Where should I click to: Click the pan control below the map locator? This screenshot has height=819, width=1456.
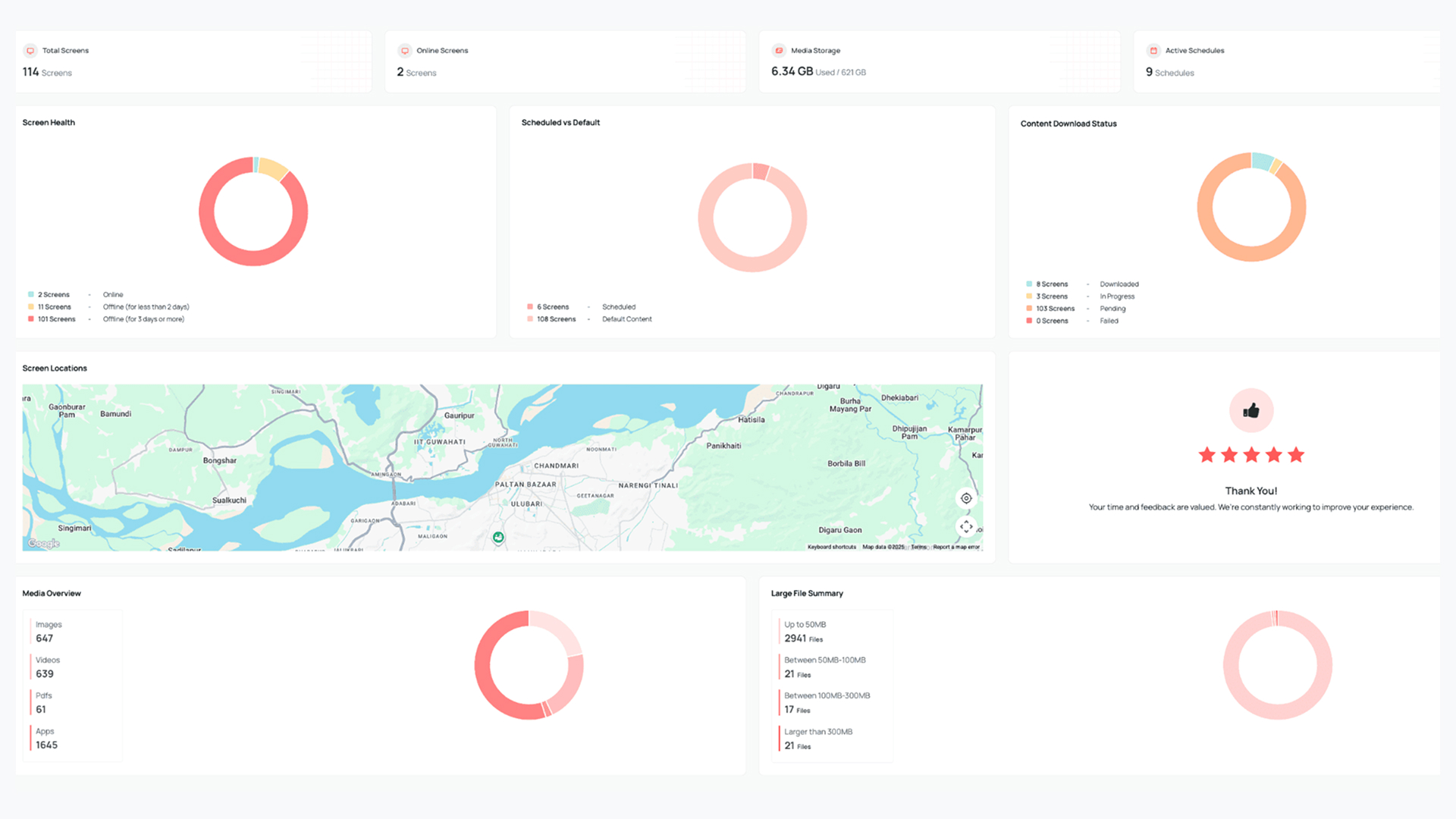click(966, 526)
